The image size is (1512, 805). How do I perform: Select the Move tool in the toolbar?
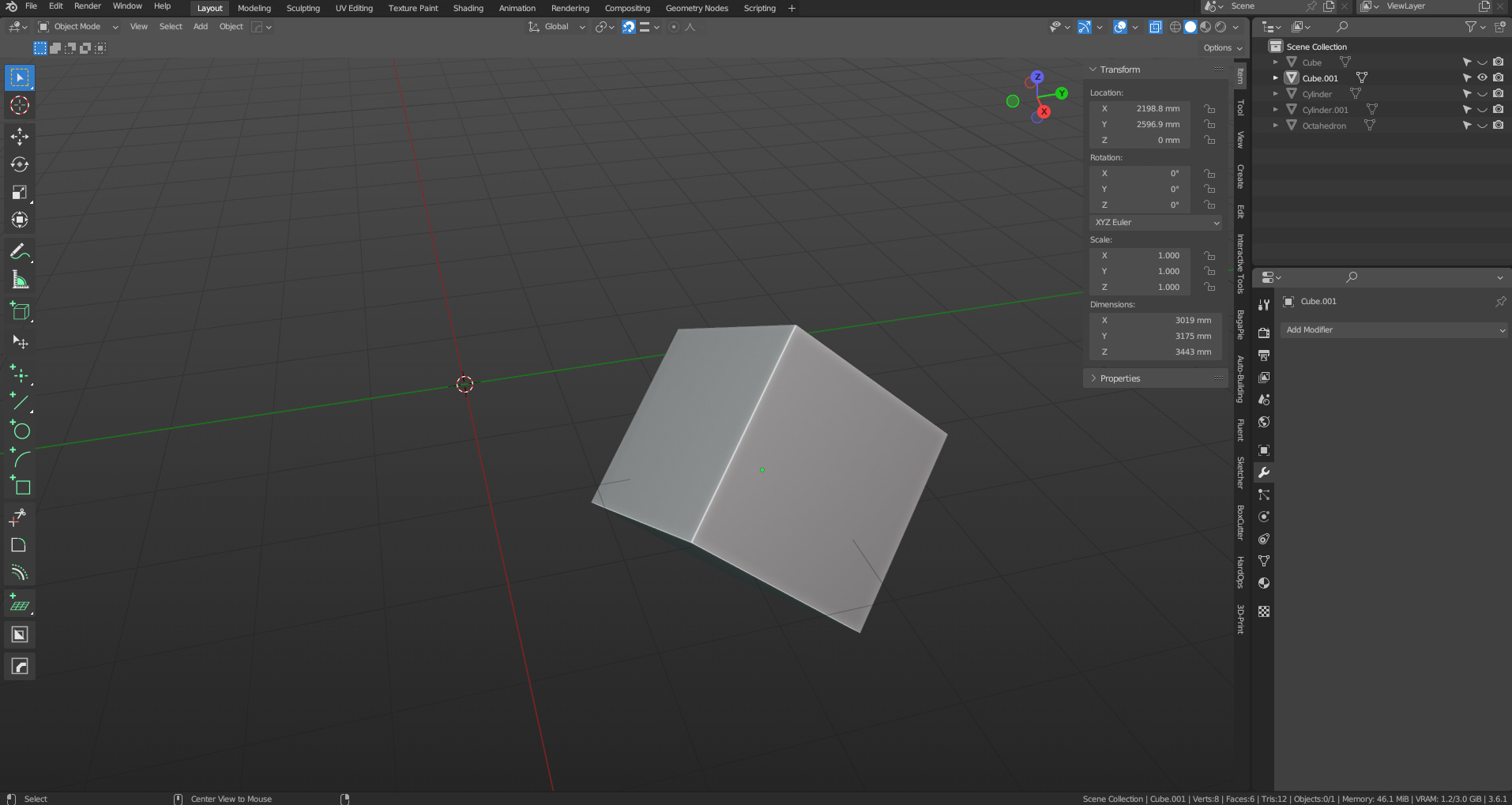[x=20, y=137]
